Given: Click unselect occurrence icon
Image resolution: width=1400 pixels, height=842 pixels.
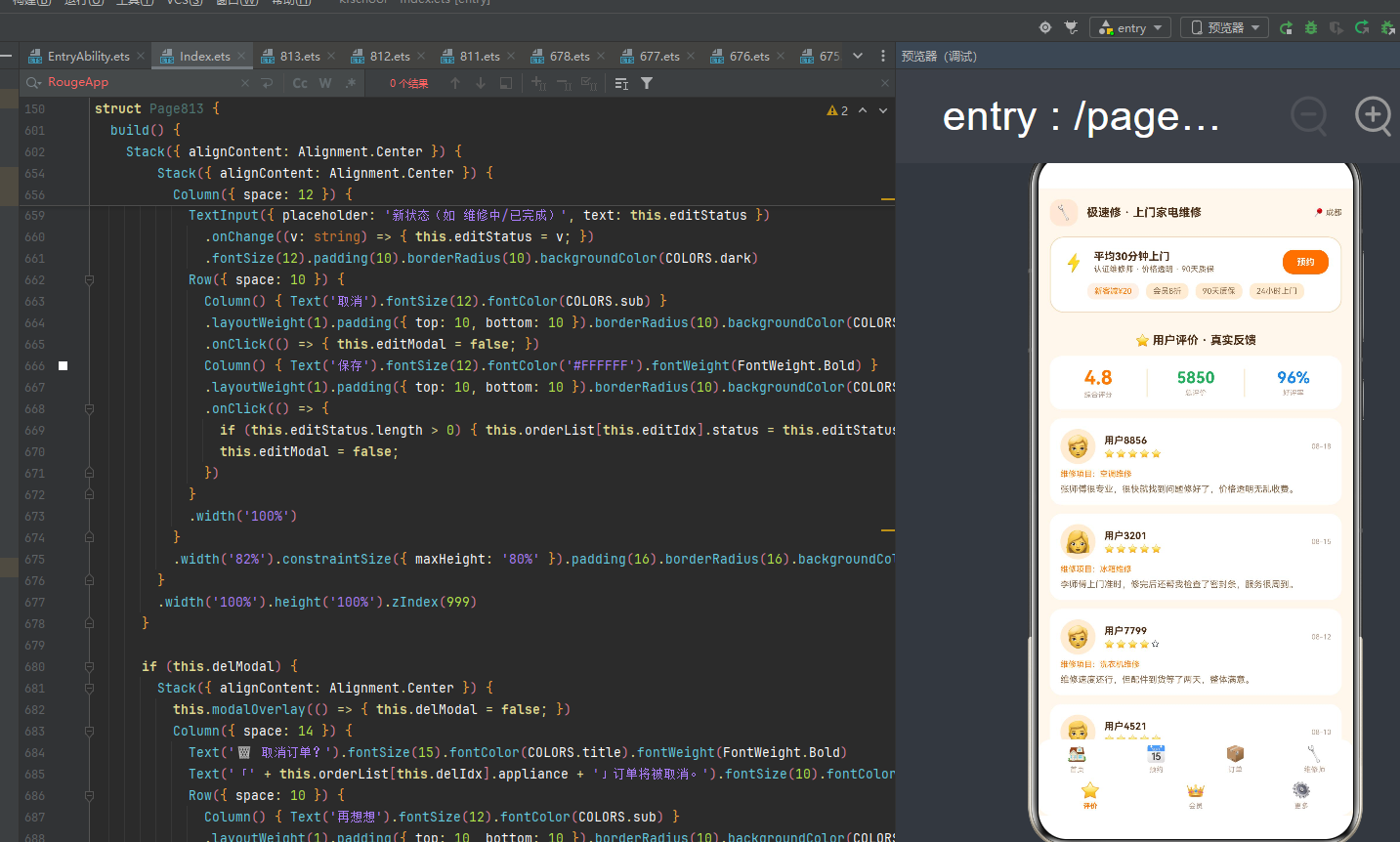Looking at the screenshot, I should (564, 83).
